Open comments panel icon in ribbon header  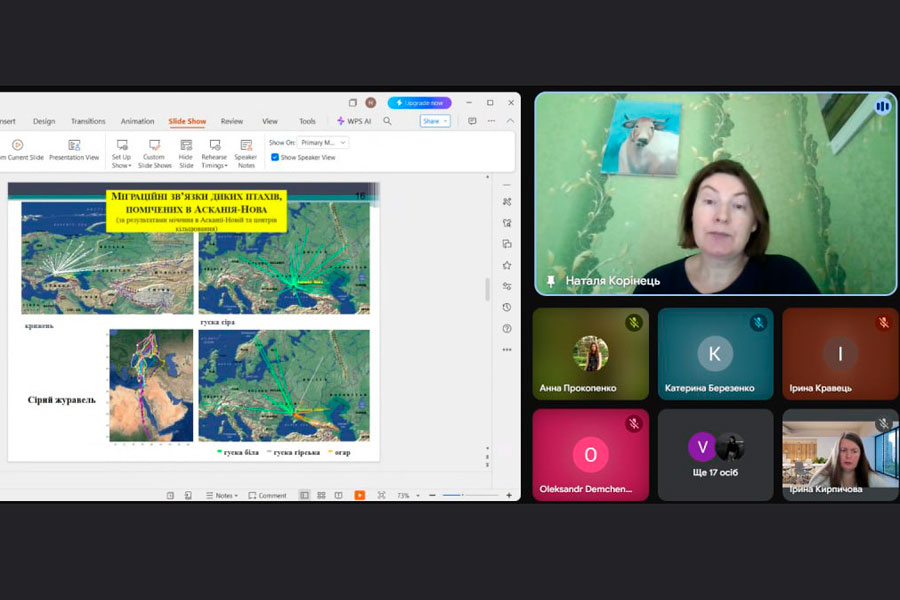pos(472,121)
